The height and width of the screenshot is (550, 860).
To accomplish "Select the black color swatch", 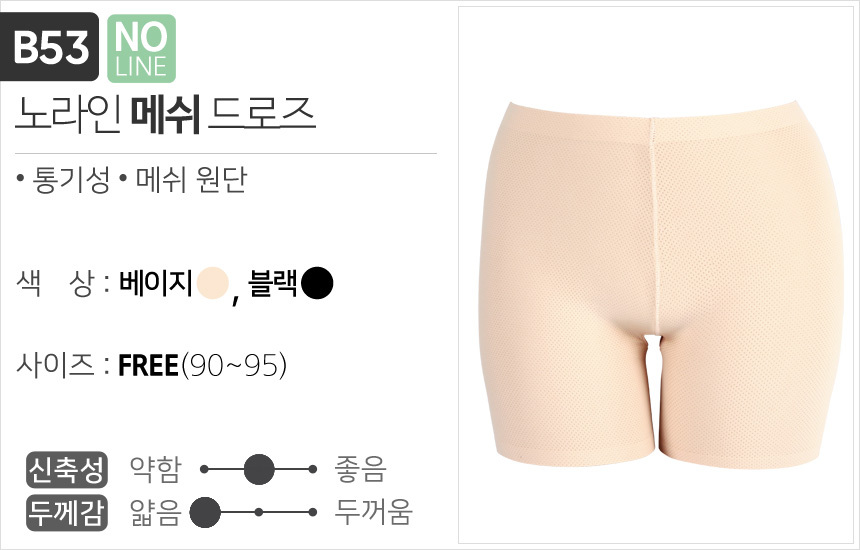I will (317, 283).
